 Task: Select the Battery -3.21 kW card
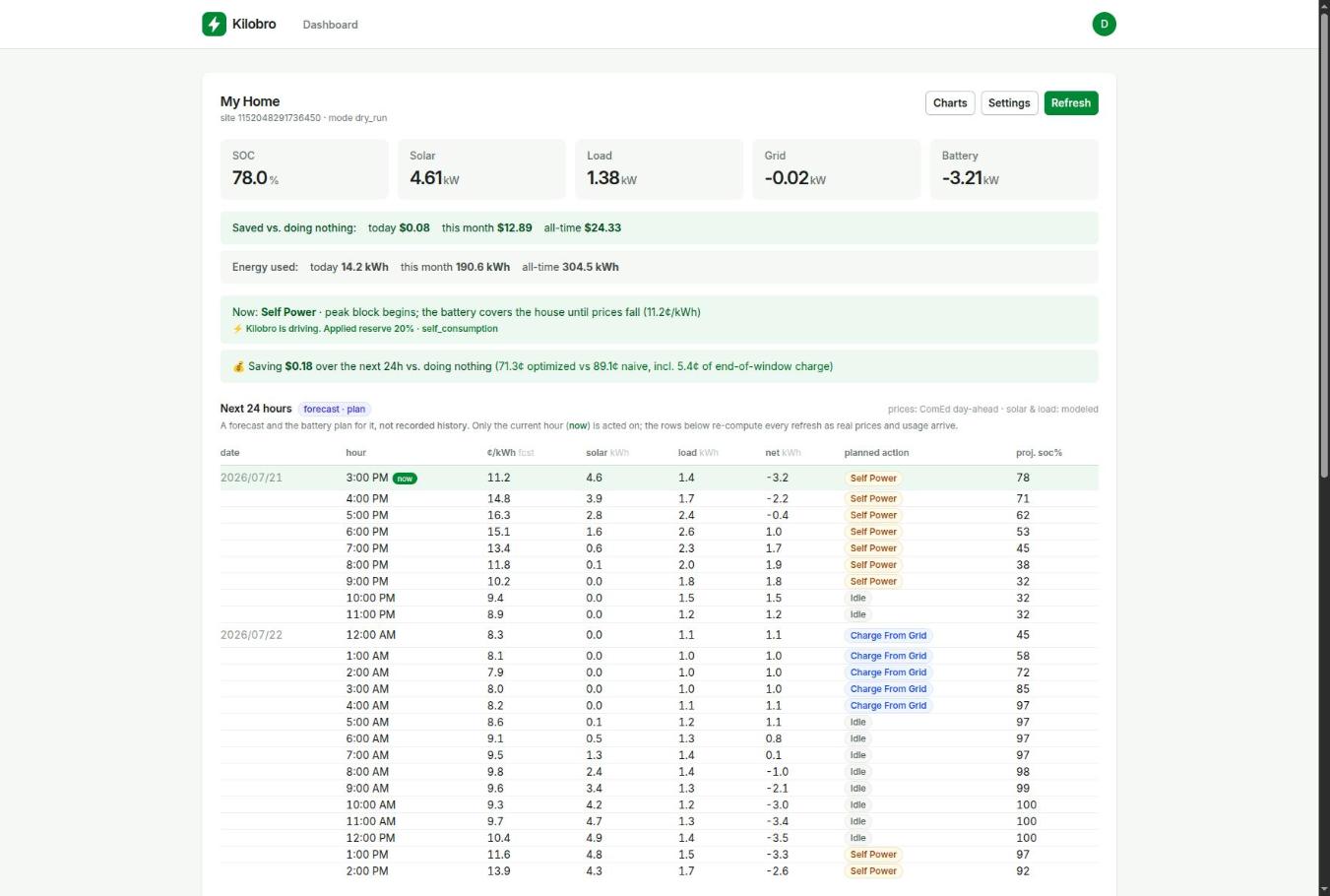[1014, 169]
